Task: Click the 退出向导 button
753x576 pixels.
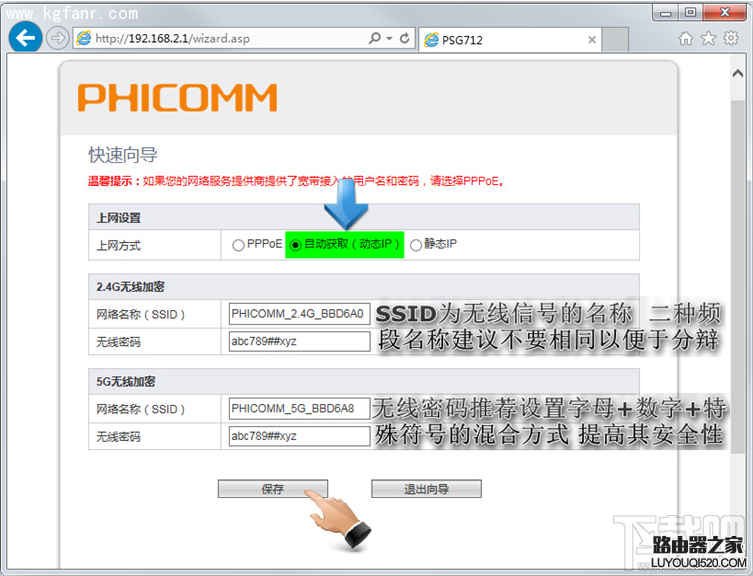Action: [426, 489]
